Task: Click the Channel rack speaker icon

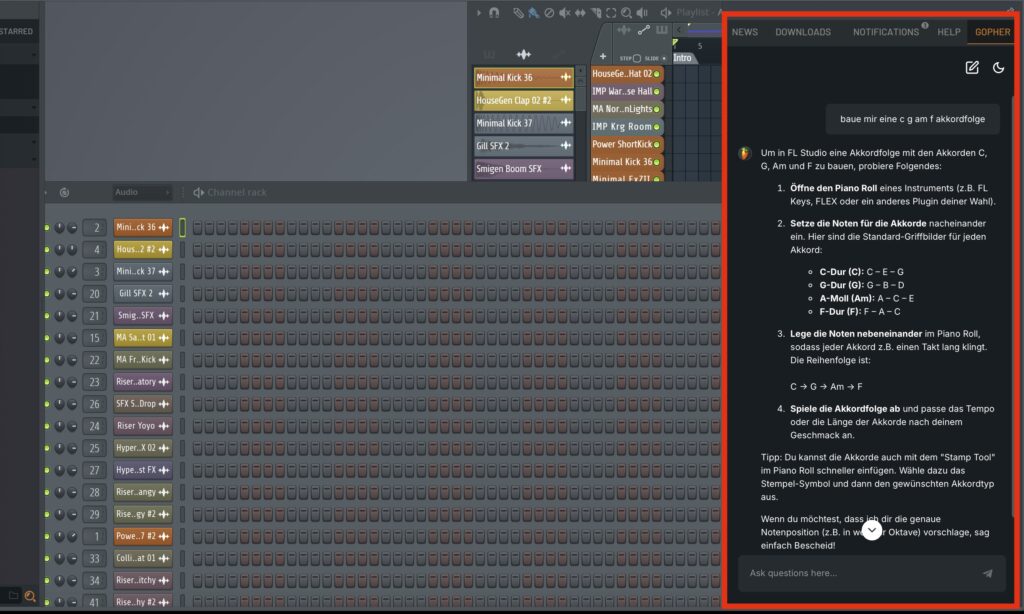Action: click(199, 193)
